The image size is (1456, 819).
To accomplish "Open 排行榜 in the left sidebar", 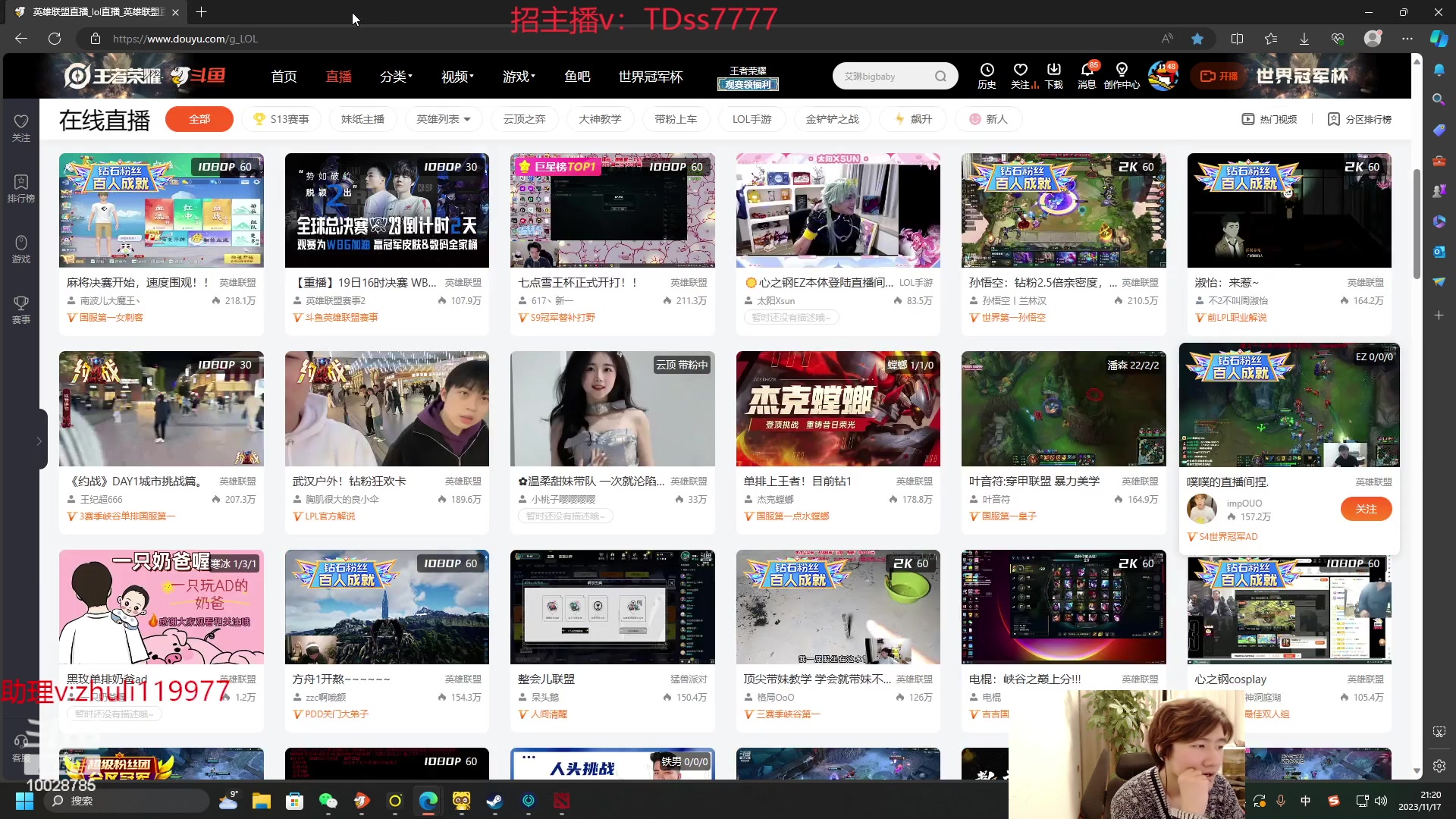I will click(x=21, y=188).
